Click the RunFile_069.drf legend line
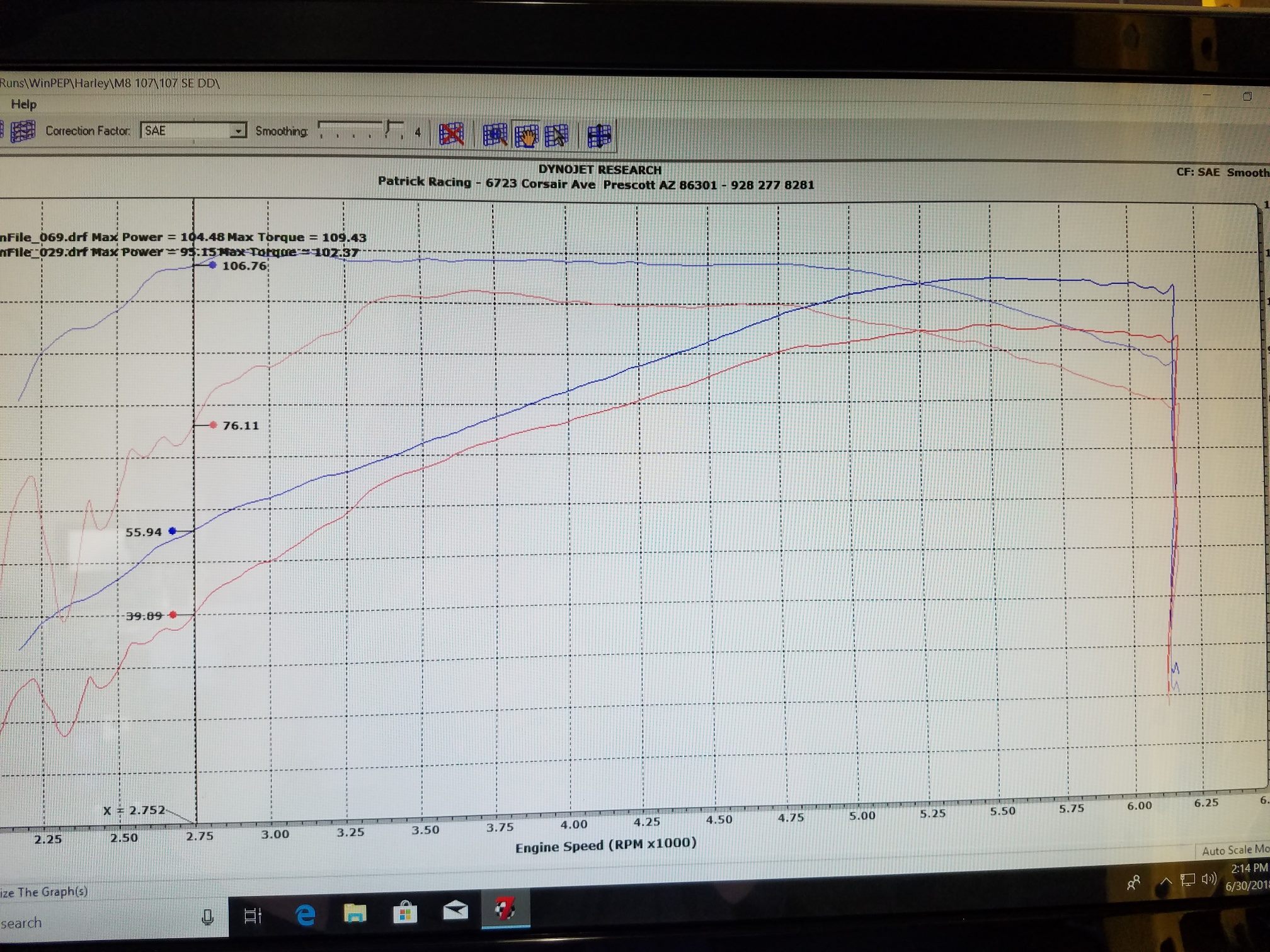Image resolution: width=1270 pixels, height=952 pixels. click(x=183, y=237)
